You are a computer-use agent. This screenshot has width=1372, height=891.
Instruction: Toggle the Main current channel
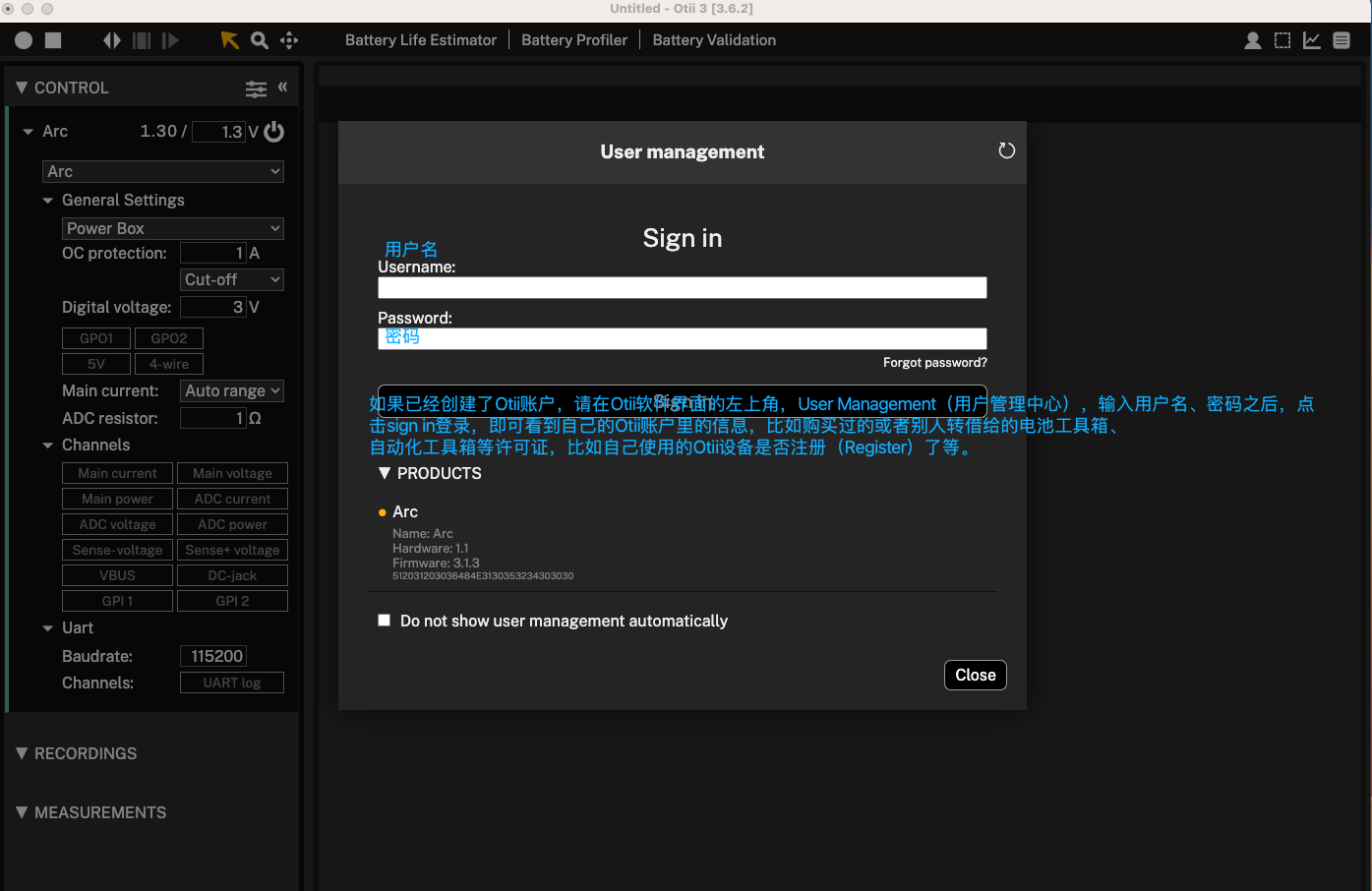117,473
